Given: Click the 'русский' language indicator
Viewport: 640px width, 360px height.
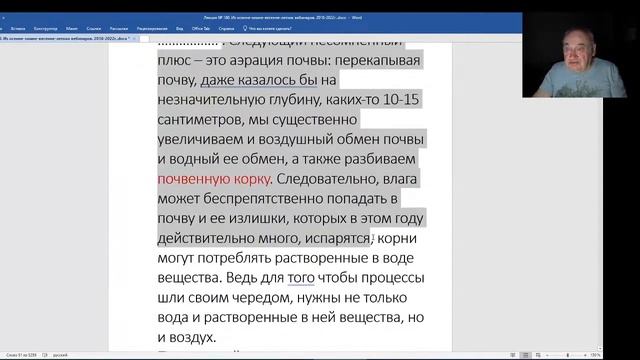Looking at the screenshot, I should pyautogui.click(x=60, y=355).
